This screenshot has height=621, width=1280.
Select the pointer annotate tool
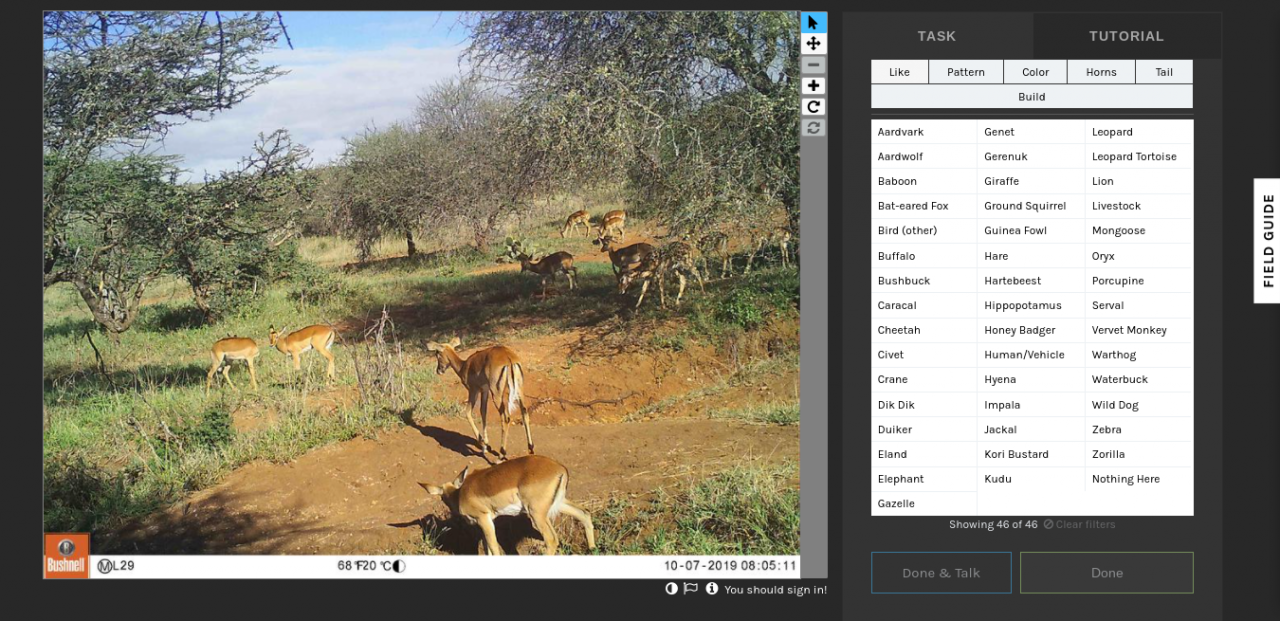[813, 22]
